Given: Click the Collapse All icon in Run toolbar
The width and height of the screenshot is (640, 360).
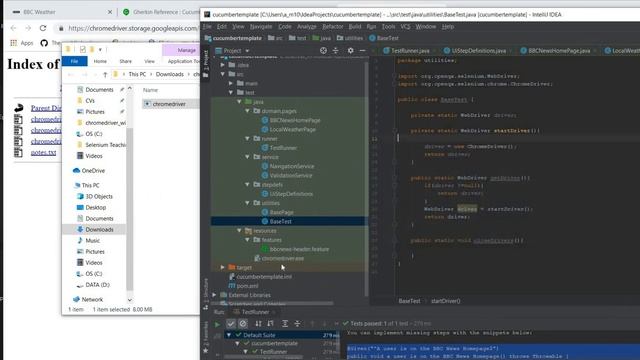Looking at the screenshot, I should [x=297, y=324].
